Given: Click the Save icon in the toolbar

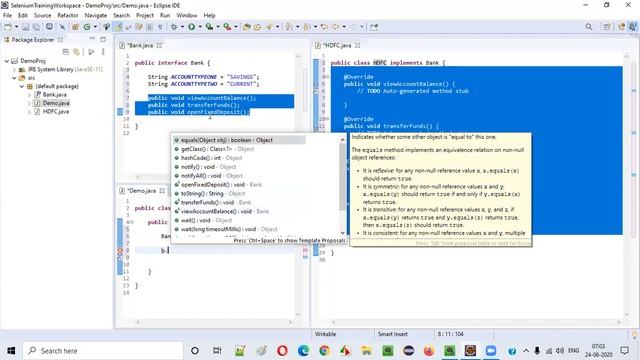Looking at the screenshot, I should pos(25,27).
